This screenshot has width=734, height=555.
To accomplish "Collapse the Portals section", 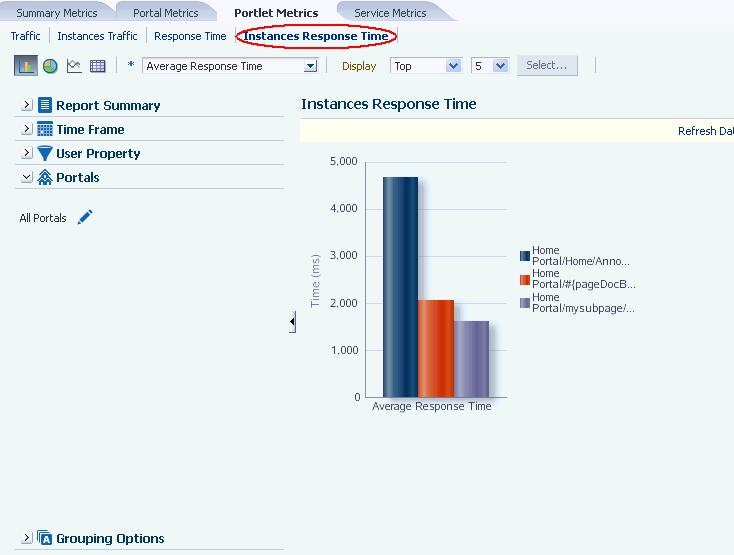I will point(27,177).
